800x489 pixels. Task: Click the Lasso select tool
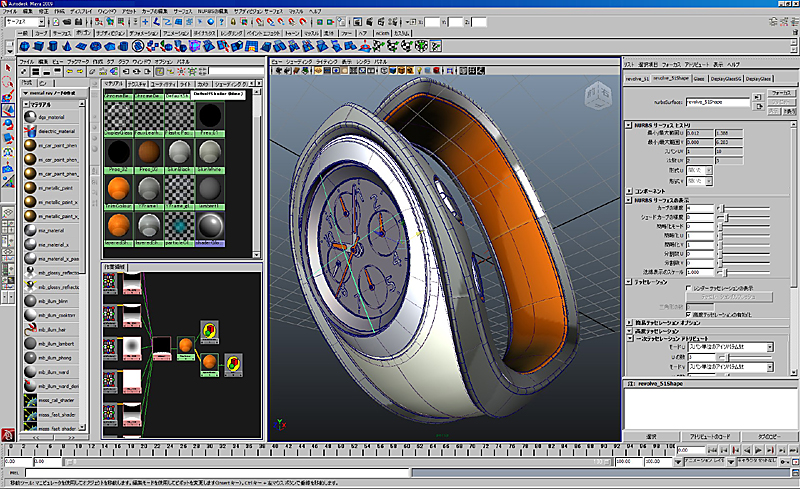tap(8, 82)
